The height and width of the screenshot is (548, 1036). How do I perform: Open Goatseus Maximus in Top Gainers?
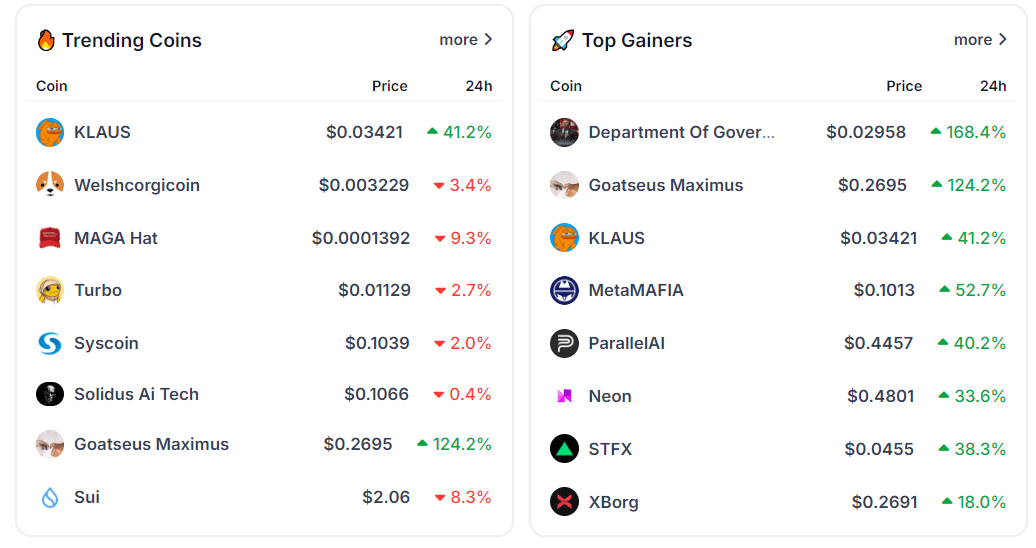tap(665, 185)
